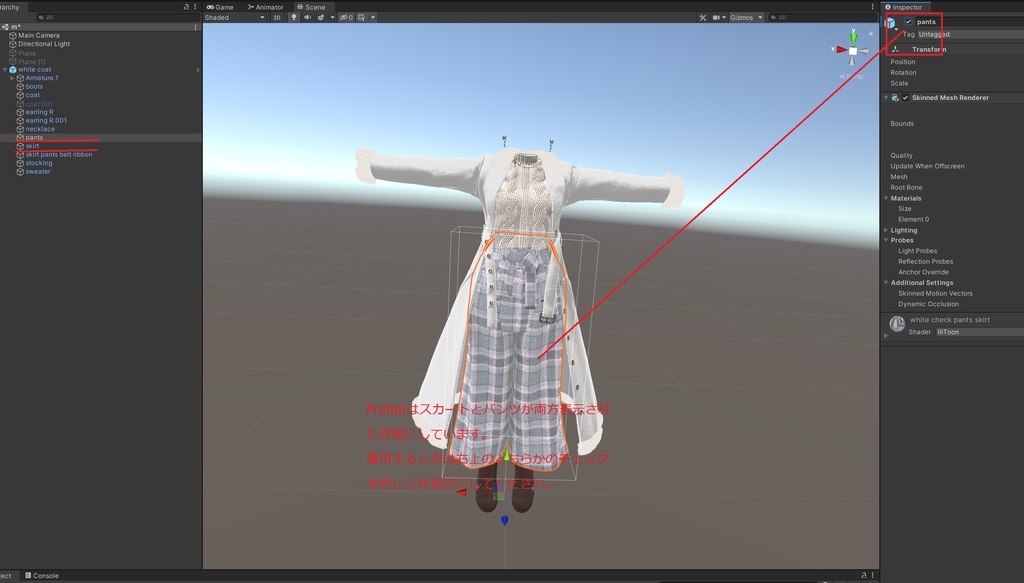Click the pants game object icon
The width and height of the screenshot is (1024, 583).
[891, 24]
